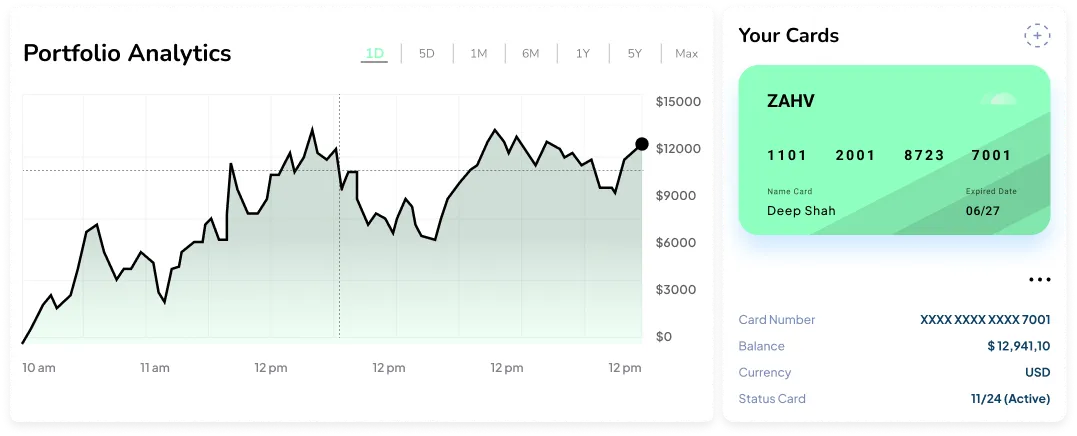Select the 1Y time range
Image resolution: width=1077 pixels, height=436 pixels.
point(582,54)
